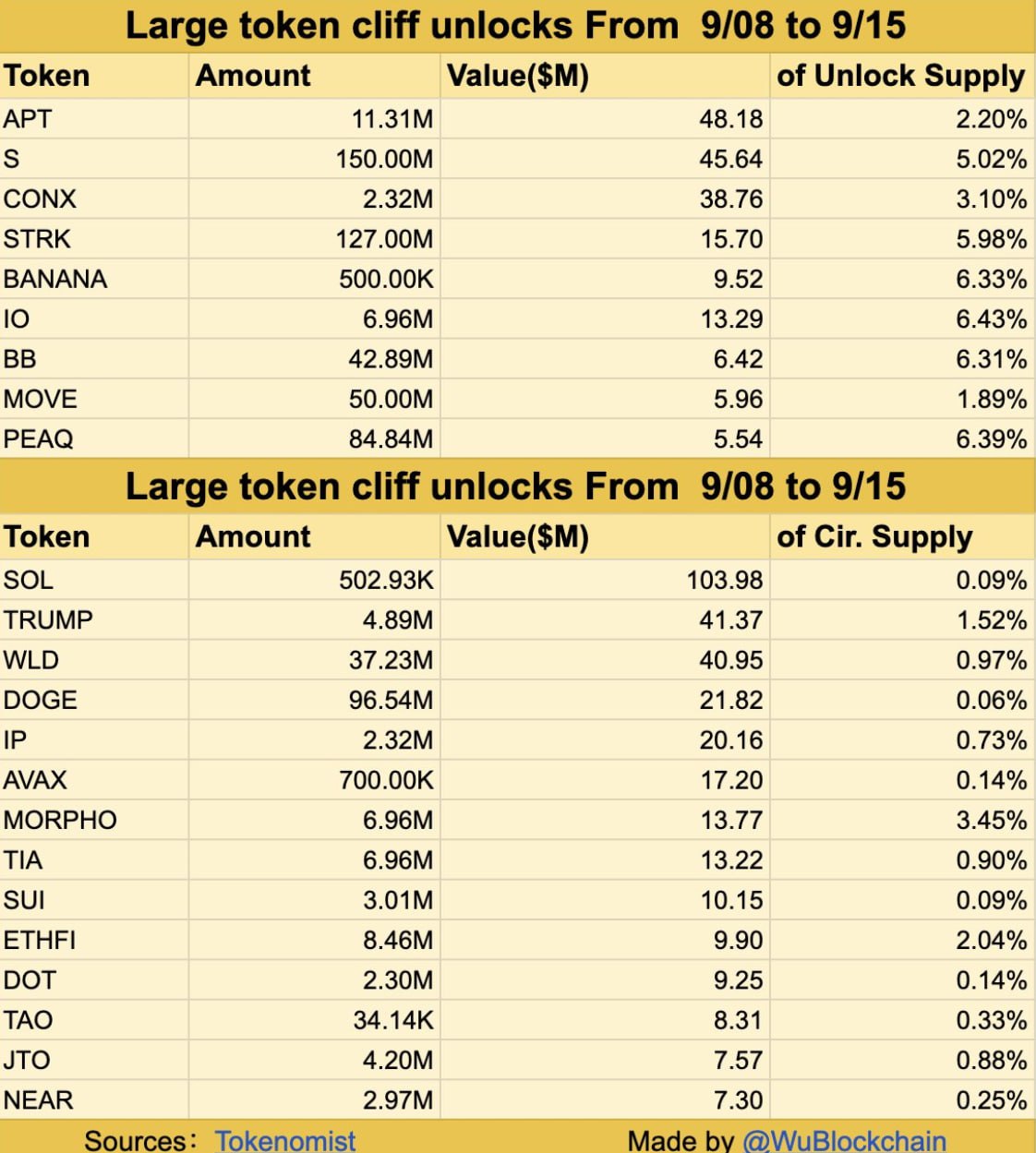
Task: Select the APT token cell
Action: pos(94,119)
